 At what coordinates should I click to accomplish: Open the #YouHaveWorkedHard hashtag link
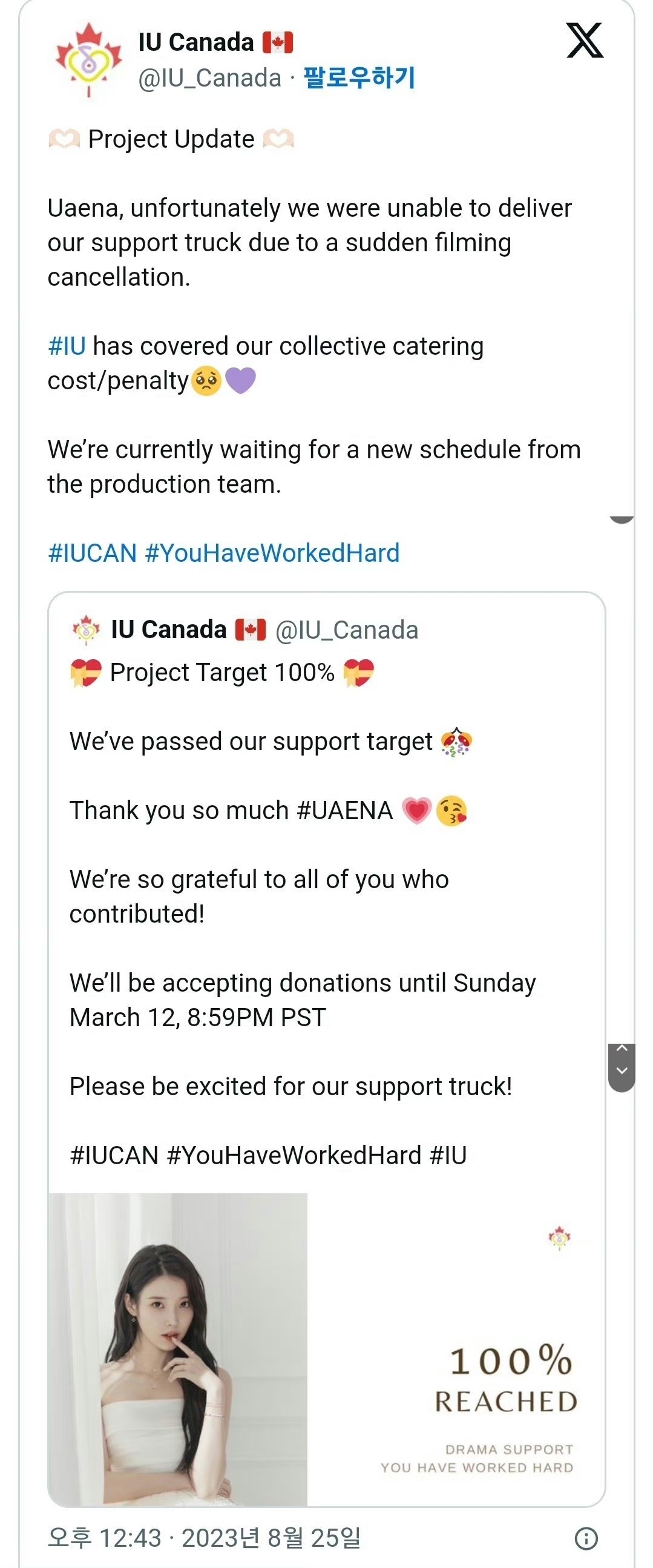tap(272, 553)
